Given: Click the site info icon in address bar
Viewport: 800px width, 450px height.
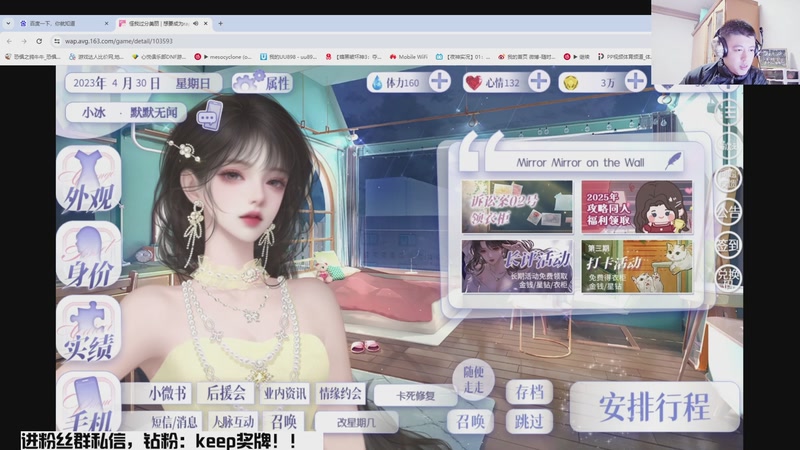Looking at the screenshot, I should pyautogui.click(x=57, y=41).
